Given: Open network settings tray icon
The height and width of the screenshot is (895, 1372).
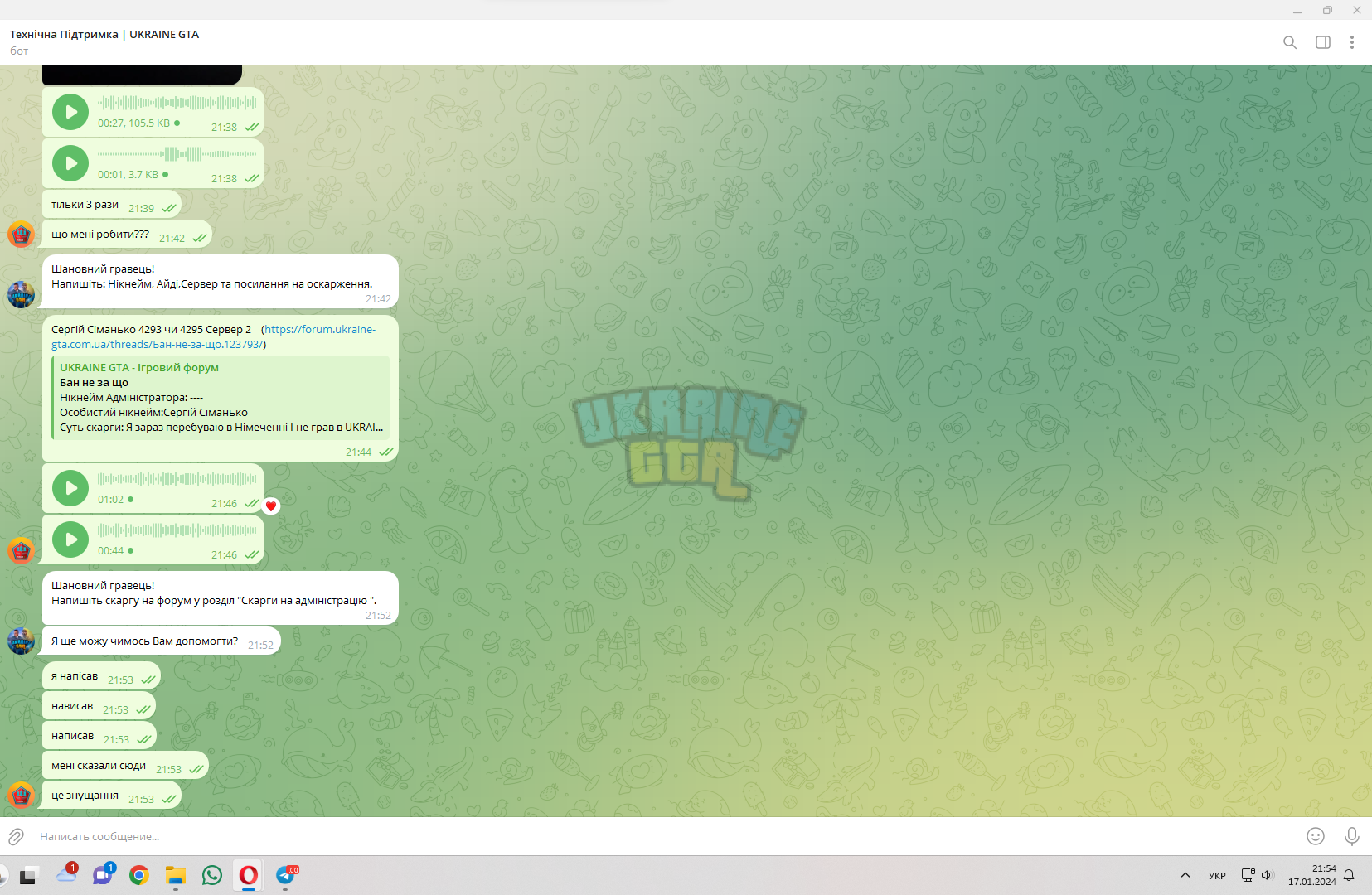Looking at the screenshot, I should [x=1248, y=875].
